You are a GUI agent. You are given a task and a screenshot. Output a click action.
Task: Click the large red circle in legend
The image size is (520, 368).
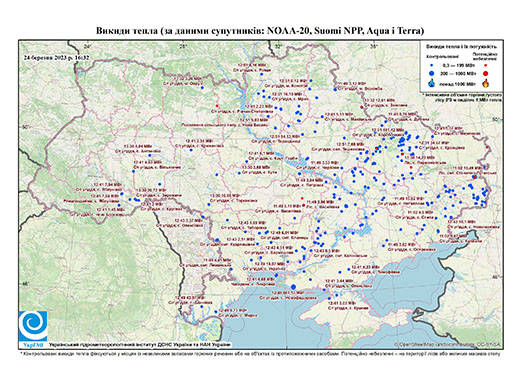tap(486, 73)
